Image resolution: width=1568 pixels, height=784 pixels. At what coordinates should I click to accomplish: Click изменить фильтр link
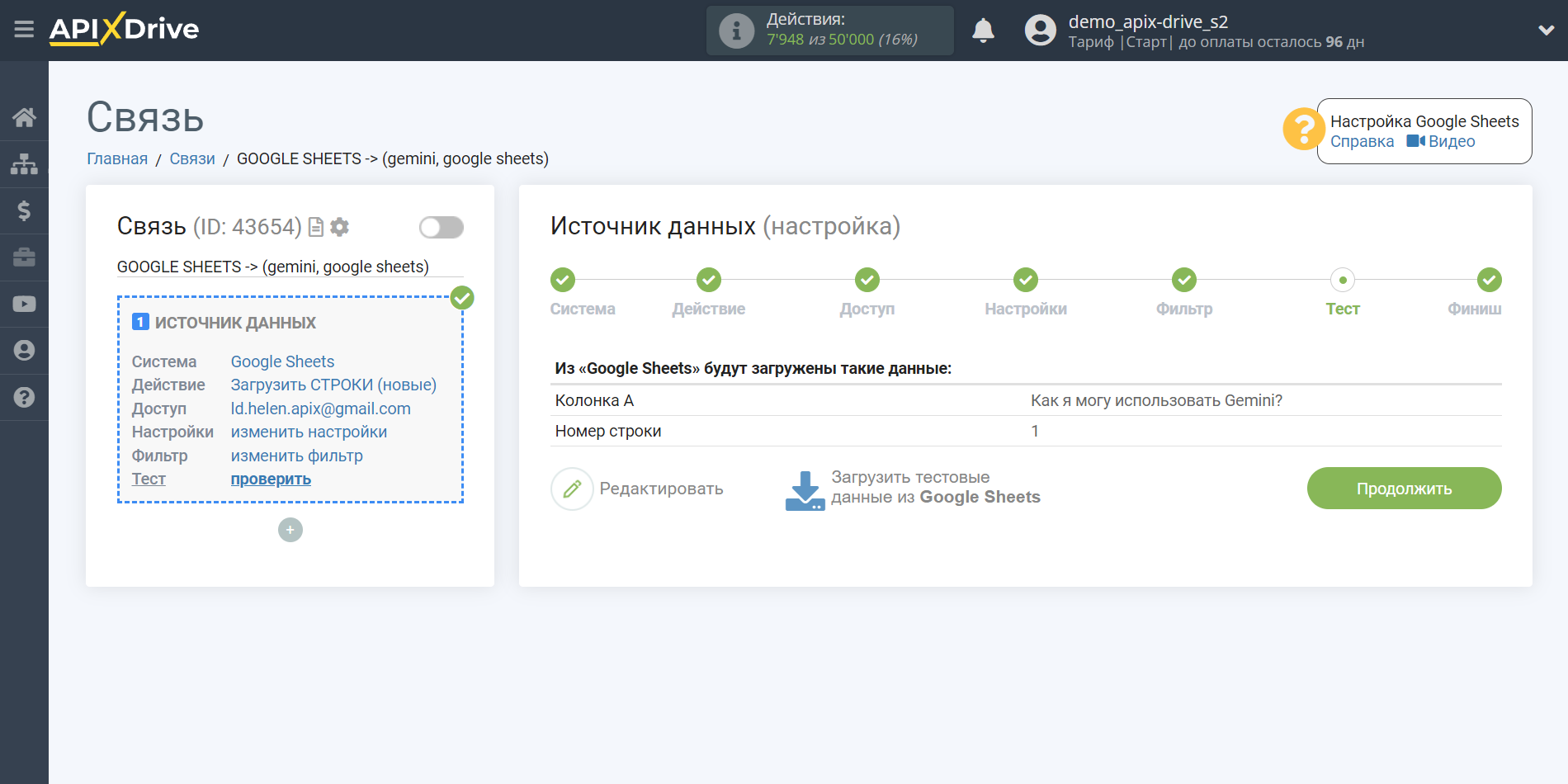click(x=296, y=456)
